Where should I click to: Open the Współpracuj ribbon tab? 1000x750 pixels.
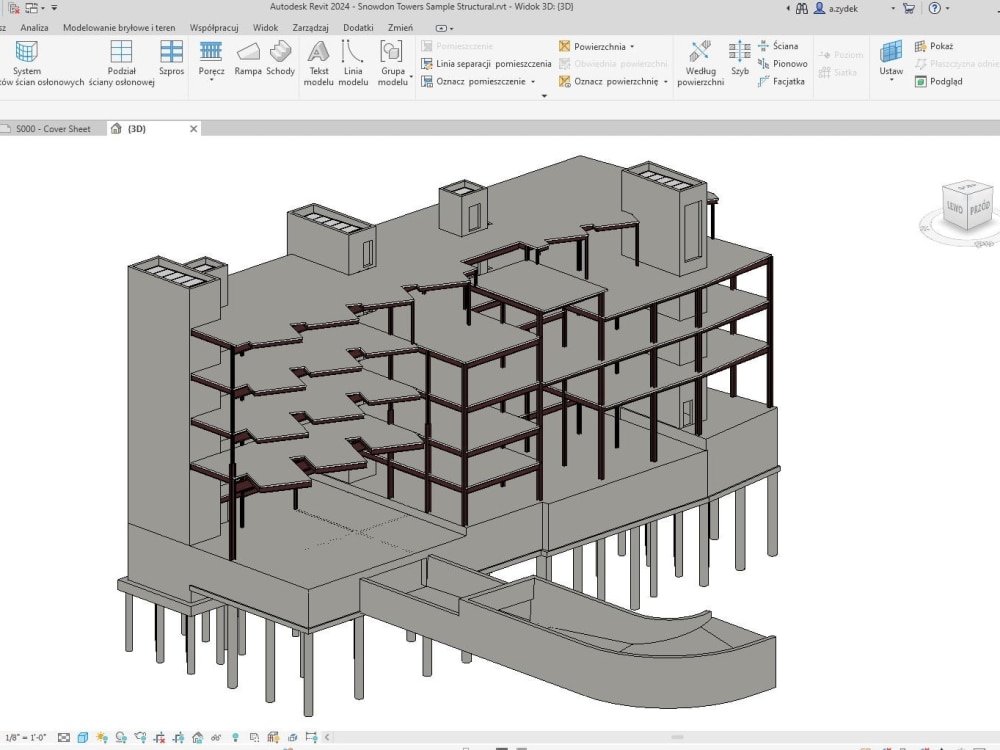pyautogui.click(x=214, y=28)
